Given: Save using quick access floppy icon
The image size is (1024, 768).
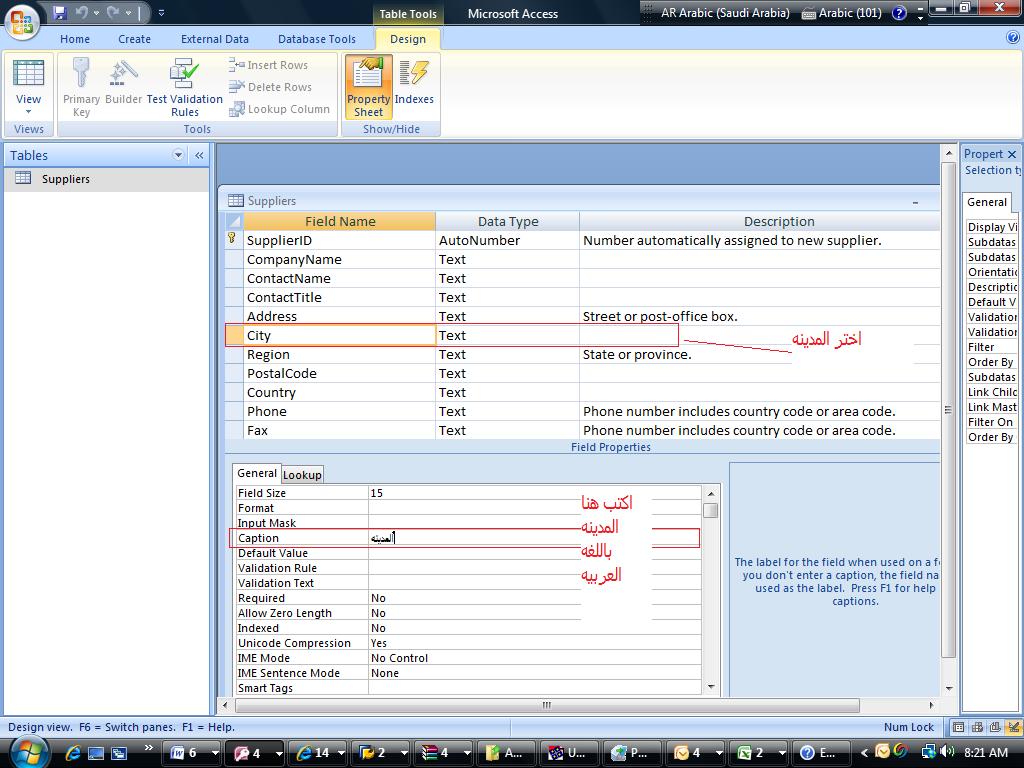Looking at the screenshot, I should point(59,12).
